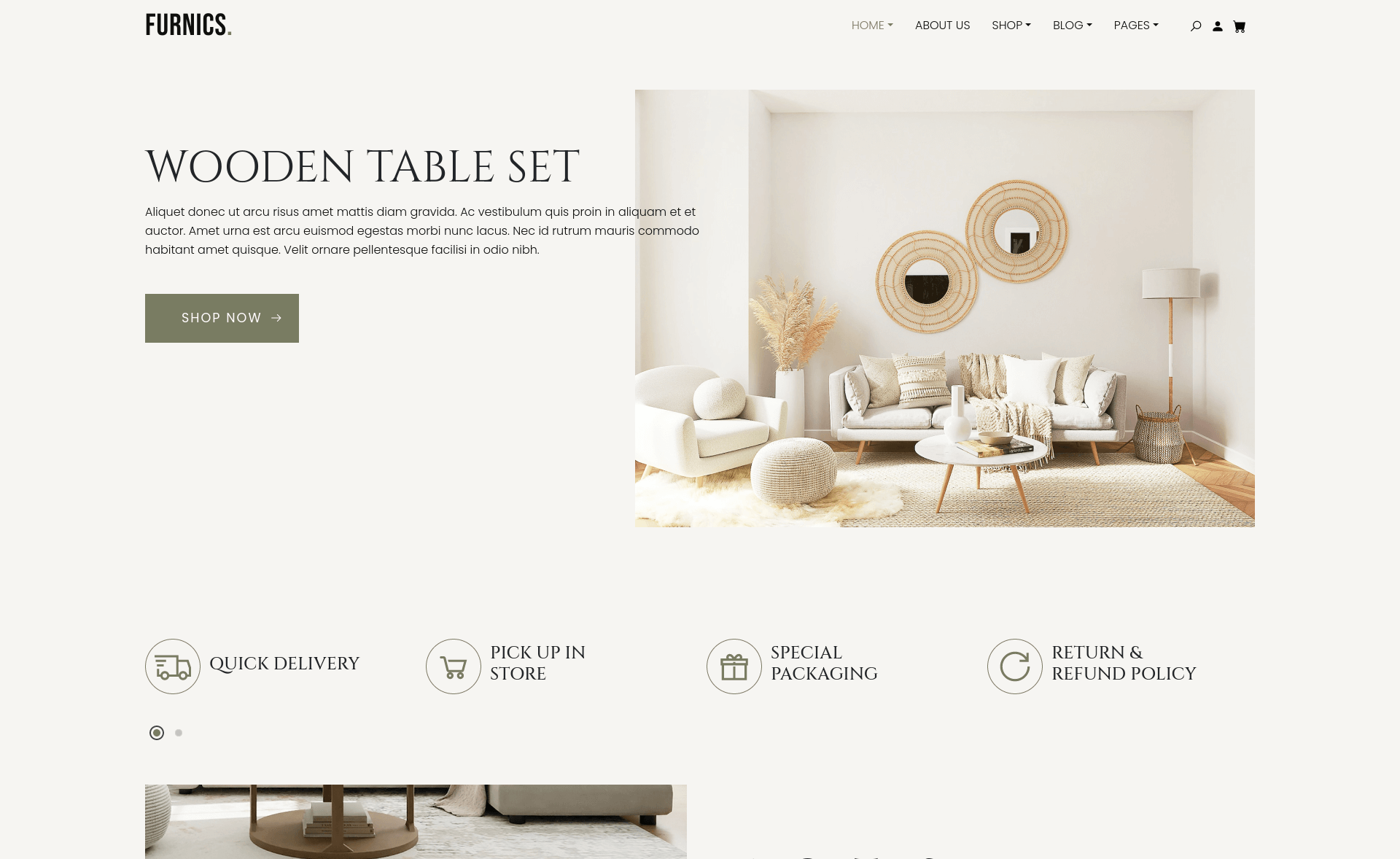Select the second carousel radio button

[178, 732]
